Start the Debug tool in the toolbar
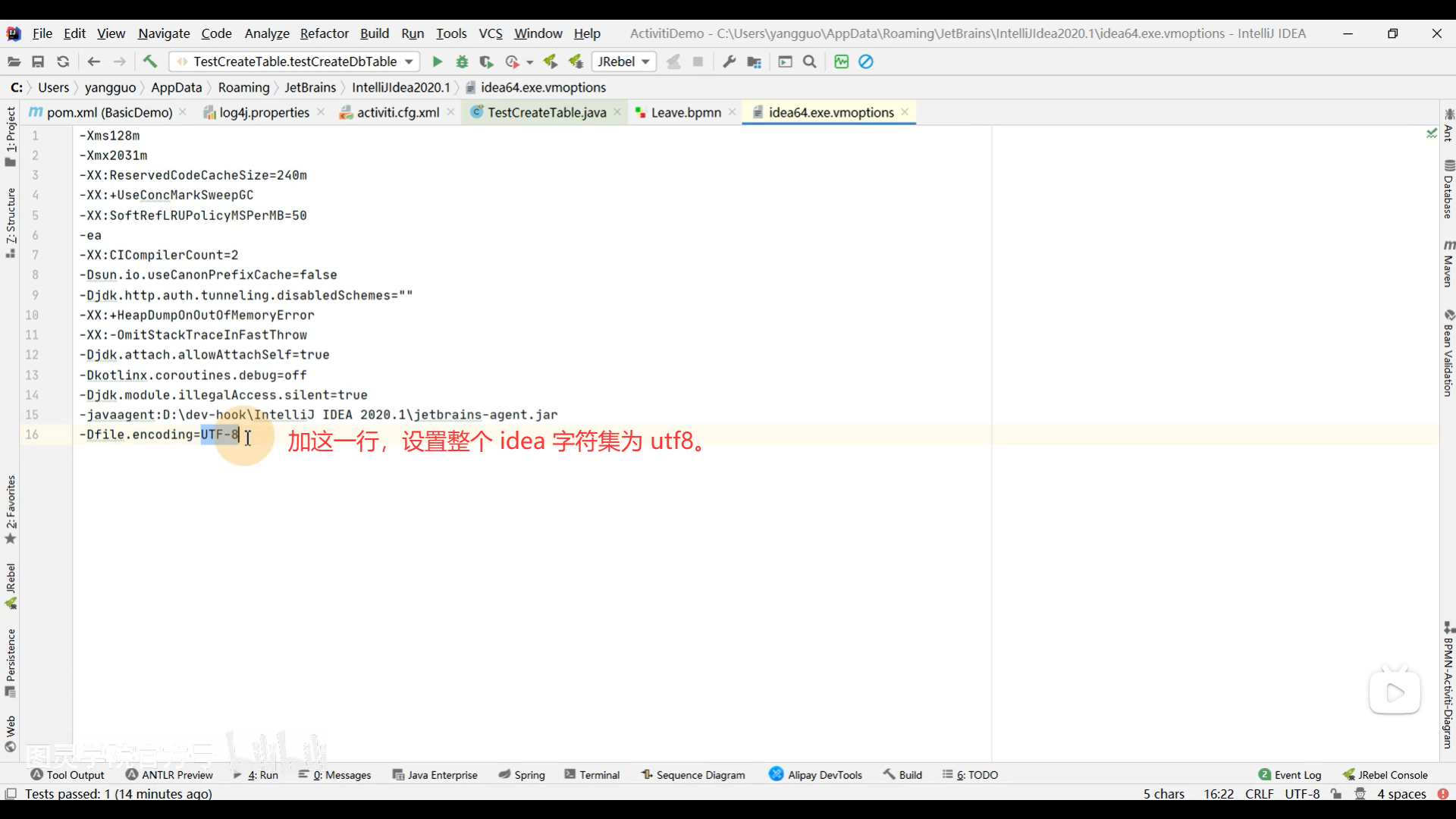The width and height of the screenshot is (1456, 819). (x=463, y=61)
